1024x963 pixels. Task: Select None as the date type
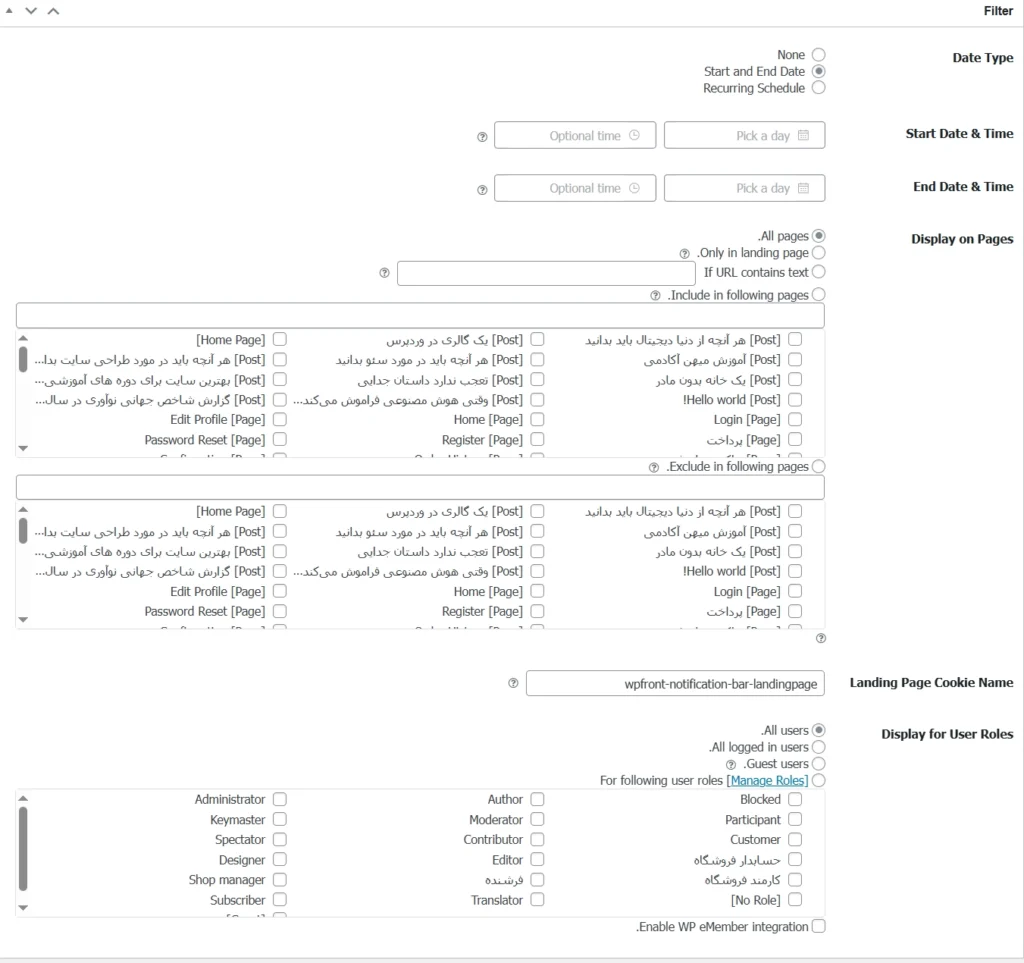click(x=819, y=55)
